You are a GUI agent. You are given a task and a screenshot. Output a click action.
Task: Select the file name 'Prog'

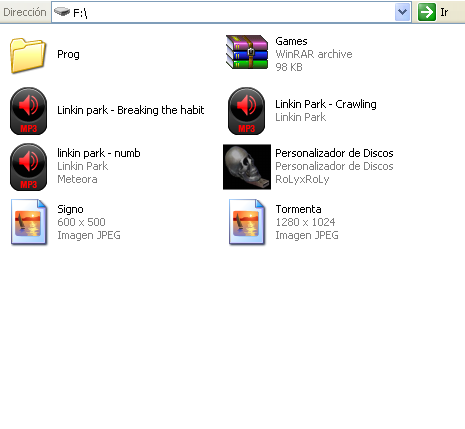coord(68,54)
